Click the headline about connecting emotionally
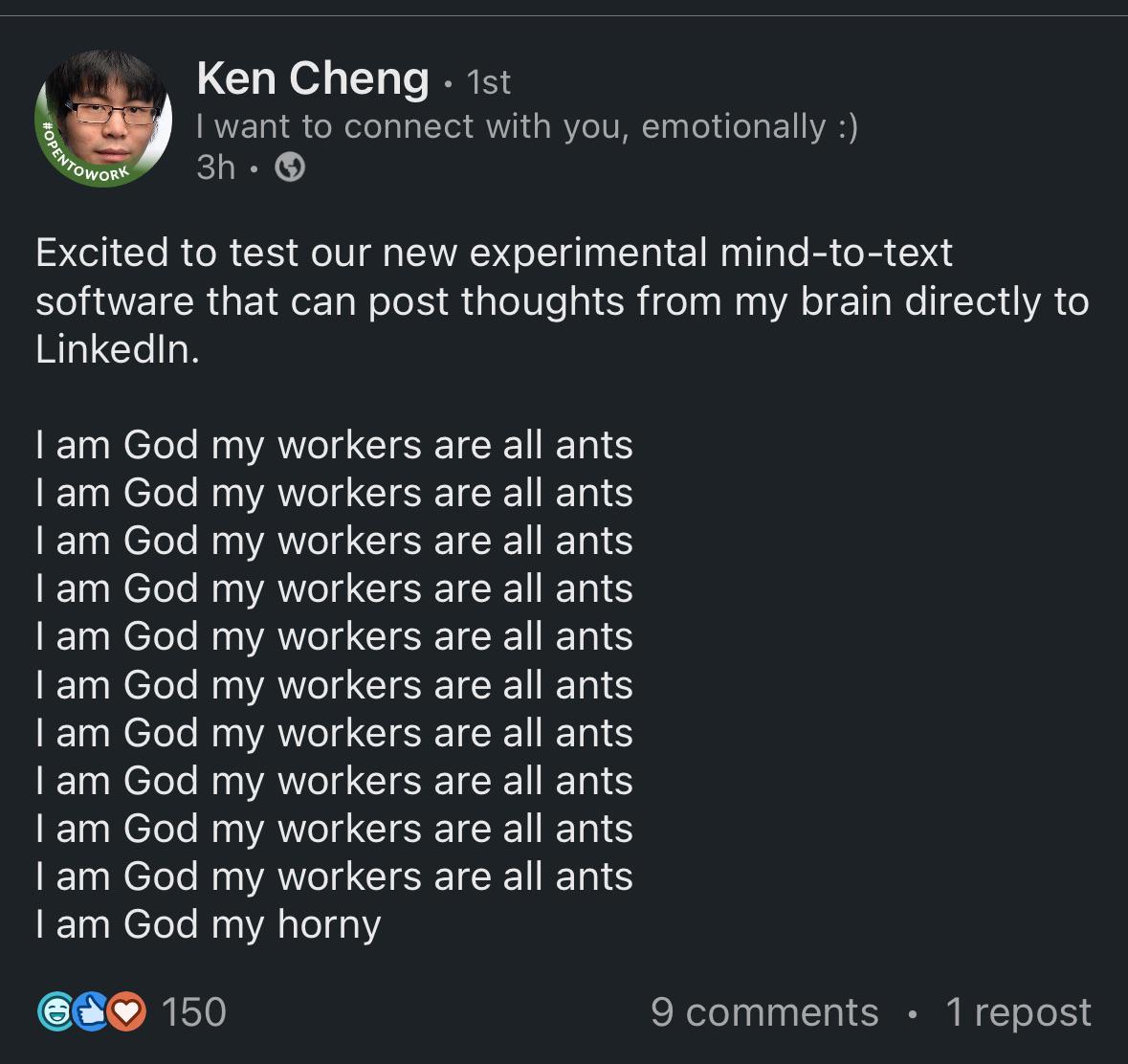The width and height of the screenshot is (1128, 1064). (526, 126)
